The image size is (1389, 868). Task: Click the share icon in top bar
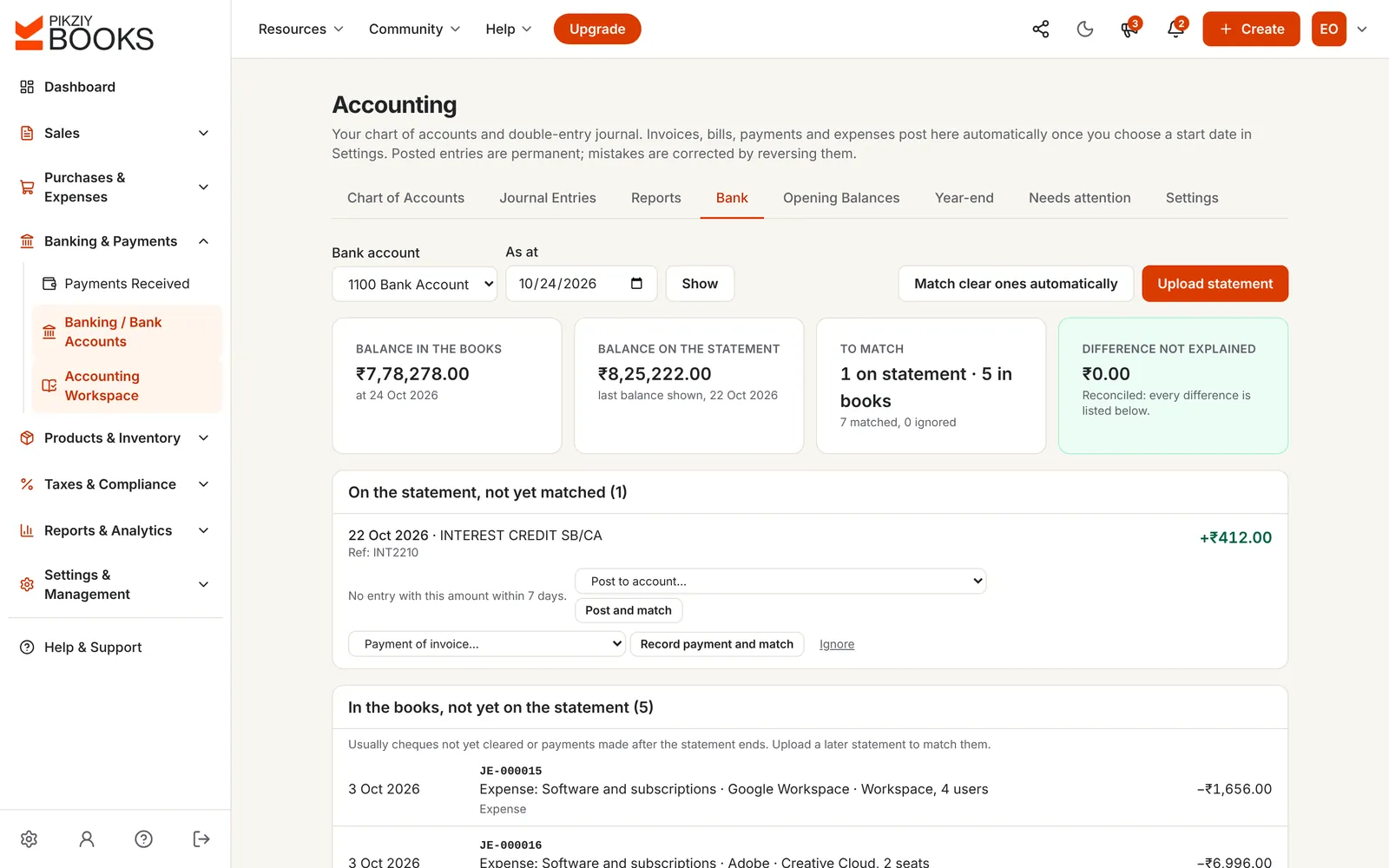[1040, 29]
